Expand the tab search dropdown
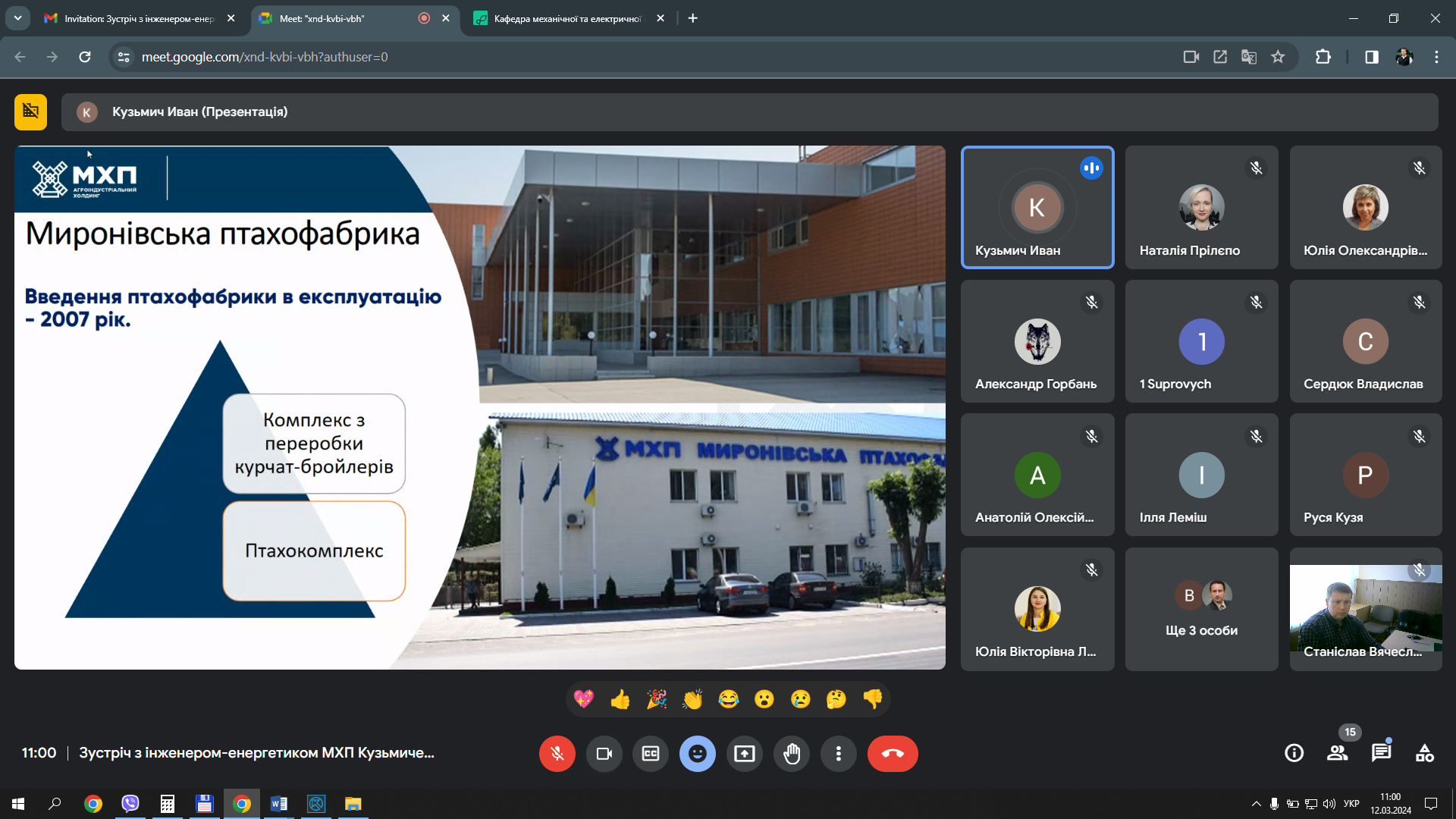The height and width of the screenshot is (819, 1456). (17, 18)
